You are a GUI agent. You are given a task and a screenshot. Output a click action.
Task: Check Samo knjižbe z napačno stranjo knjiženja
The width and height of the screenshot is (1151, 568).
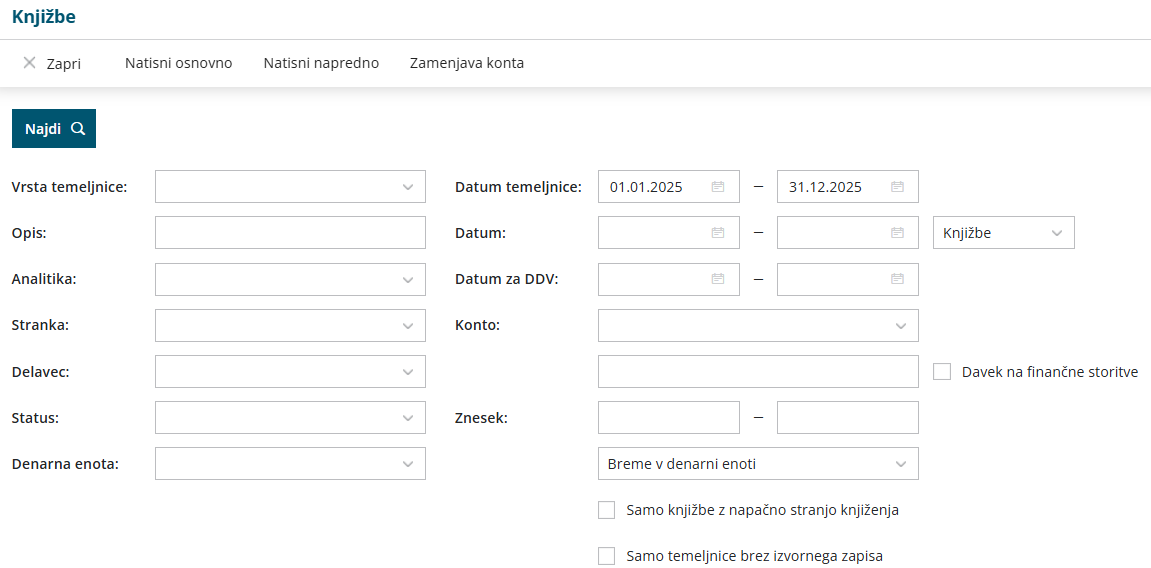607,510
